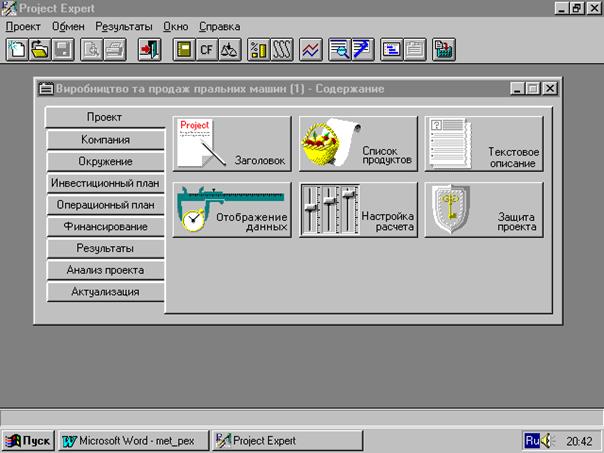Click the Print preview toolbar icon
This screenshot has height=453, width=604.
[x=92, y=50]
